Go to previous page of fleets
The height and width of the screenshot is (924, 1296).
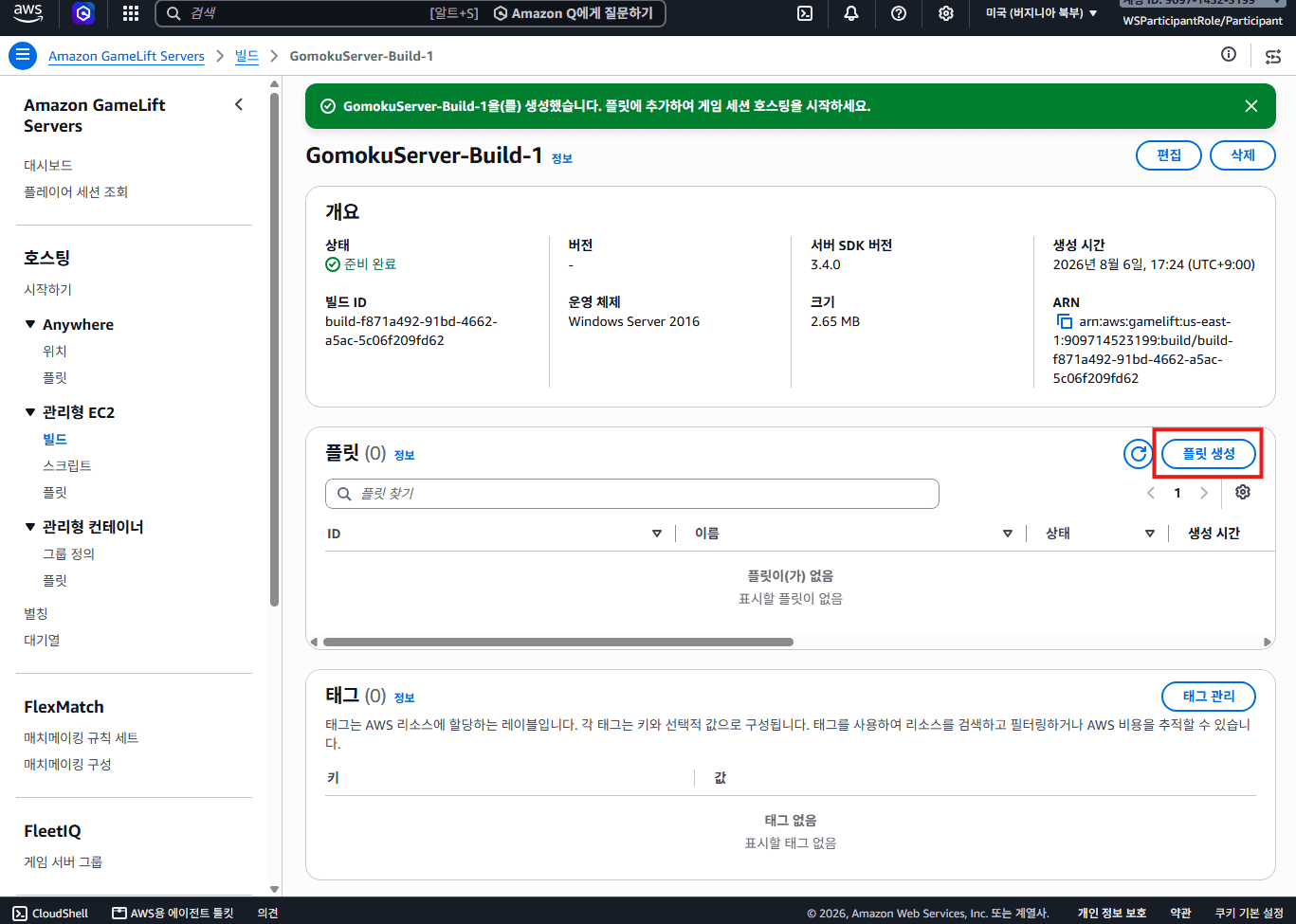click(1151, 493)
